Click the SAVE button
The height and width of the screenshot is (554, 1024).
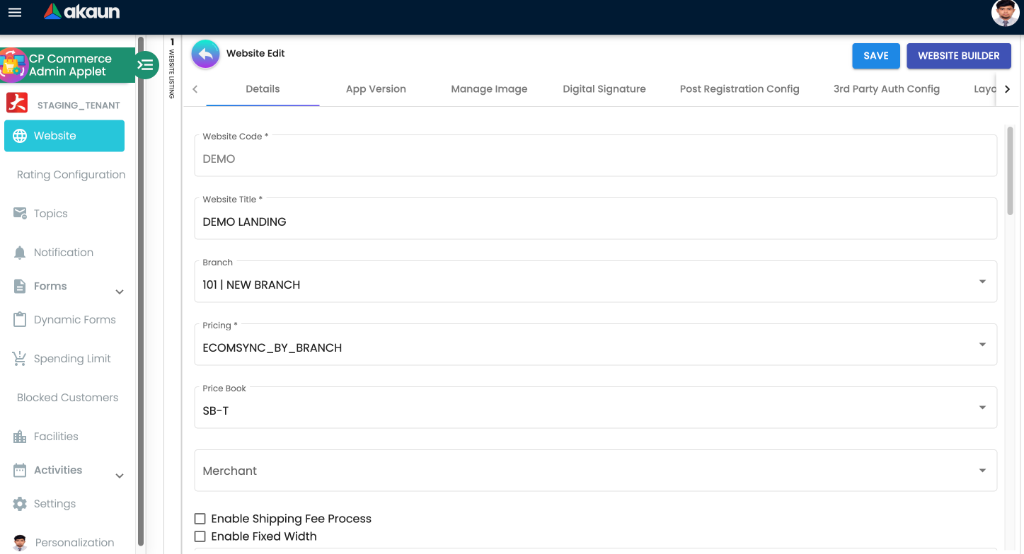(876, 56)
